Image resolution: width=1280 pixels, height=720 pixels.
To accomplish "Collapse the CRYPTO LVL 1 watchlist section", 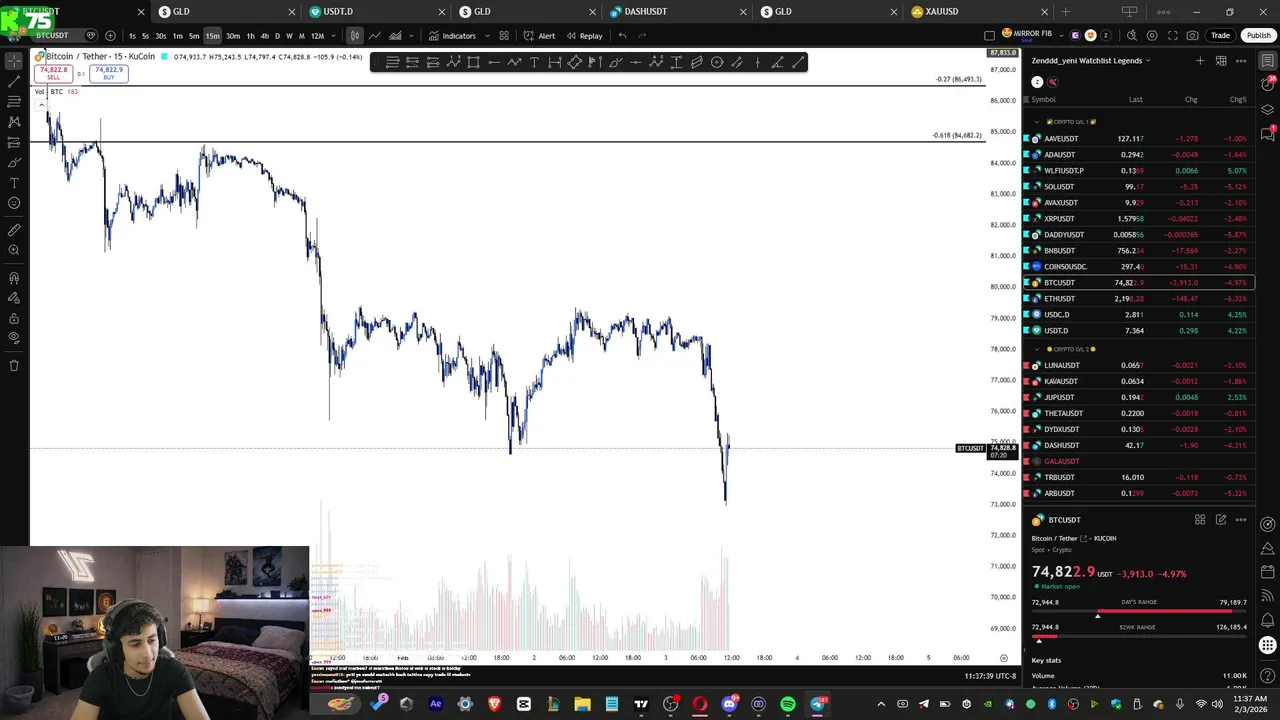I will (1036, 122).
